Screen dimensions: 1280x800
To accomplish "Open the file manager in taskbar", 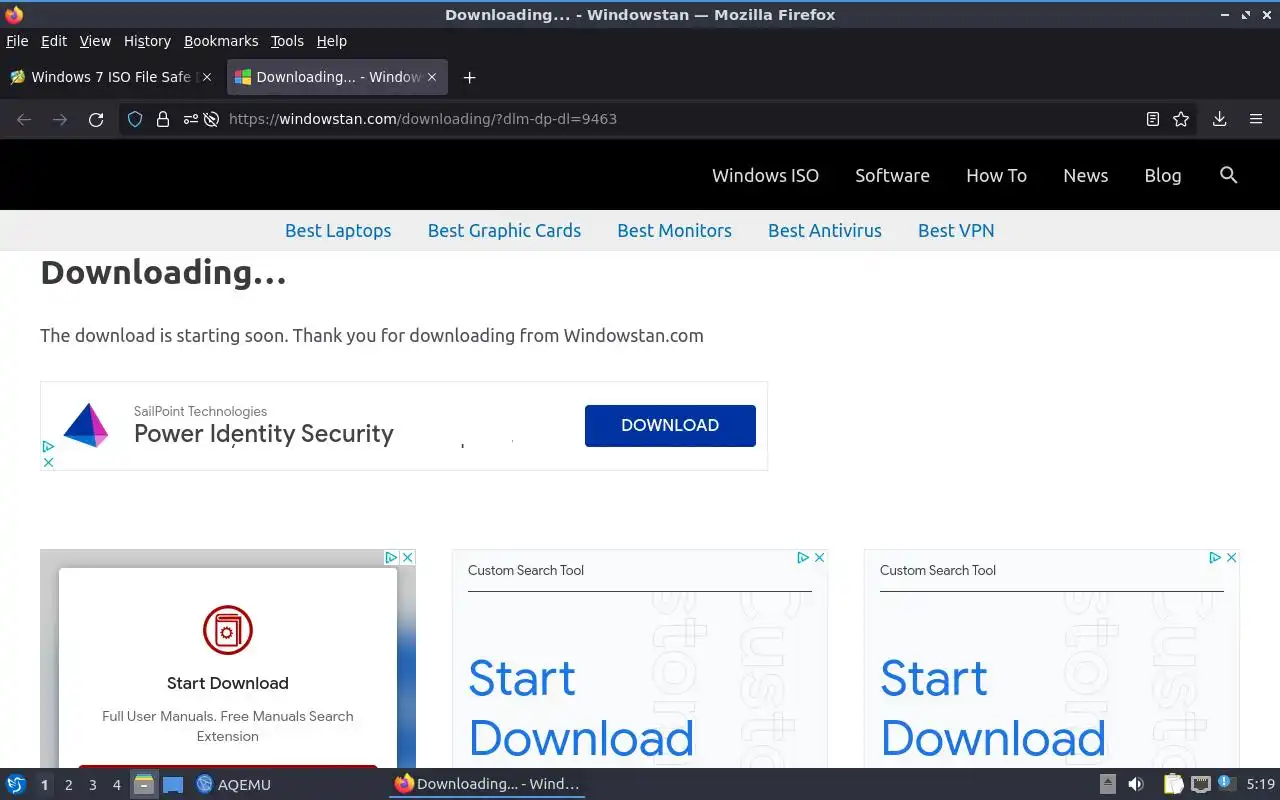I will click(144, 784).
